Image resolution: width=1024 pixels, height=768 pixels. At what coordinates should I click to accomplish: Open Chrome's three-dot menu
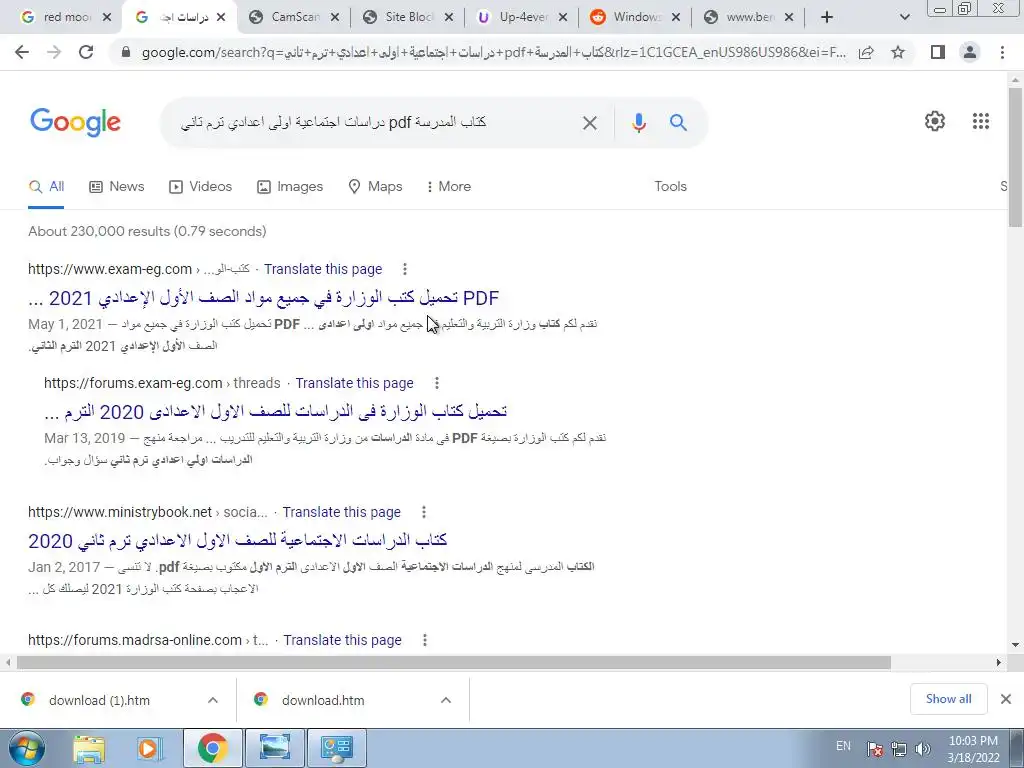coord(1002,52)
